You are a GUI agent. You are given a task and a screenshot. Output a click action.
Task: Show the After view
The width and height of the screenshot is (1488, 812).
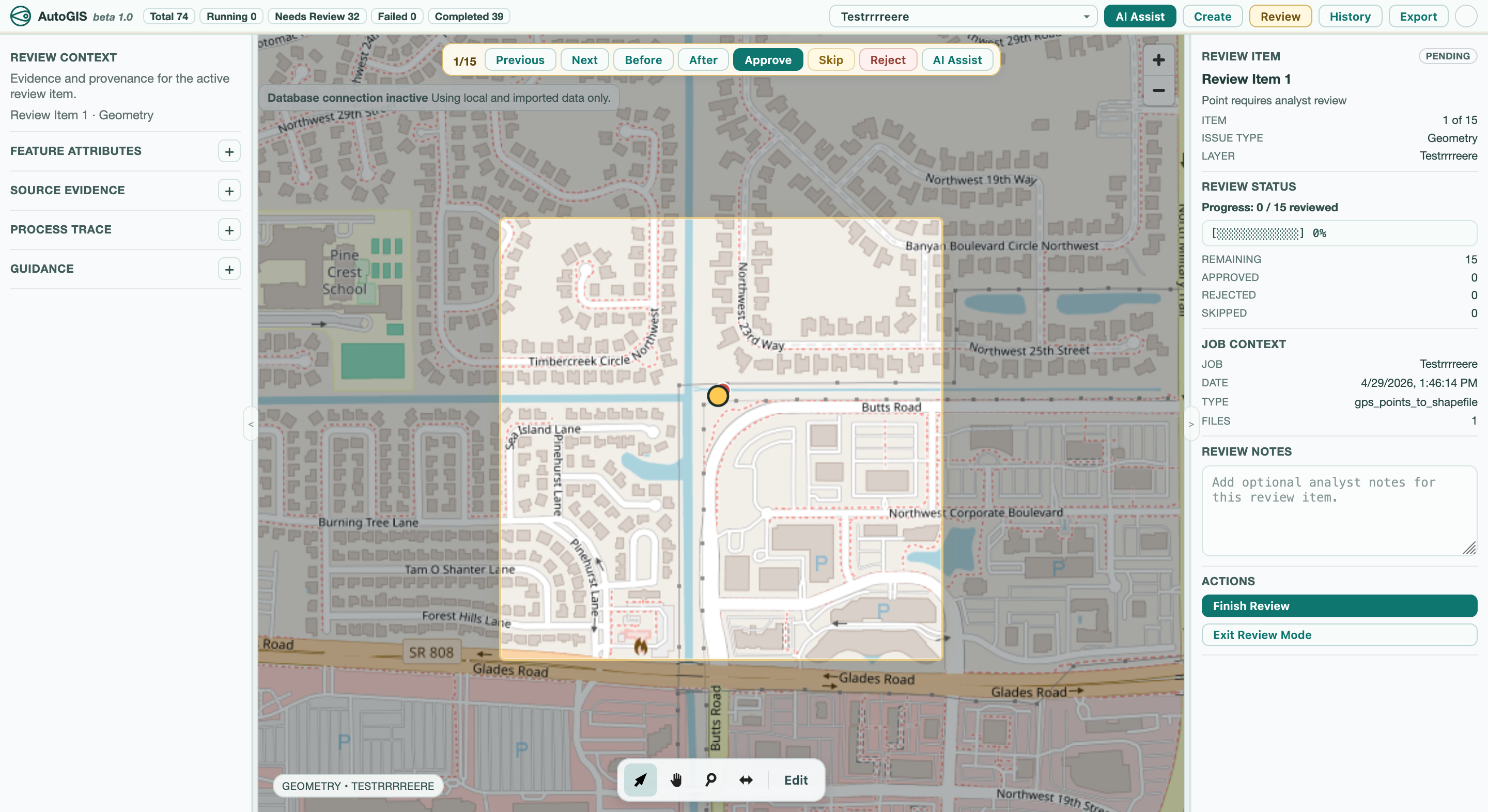click(703, 60)
